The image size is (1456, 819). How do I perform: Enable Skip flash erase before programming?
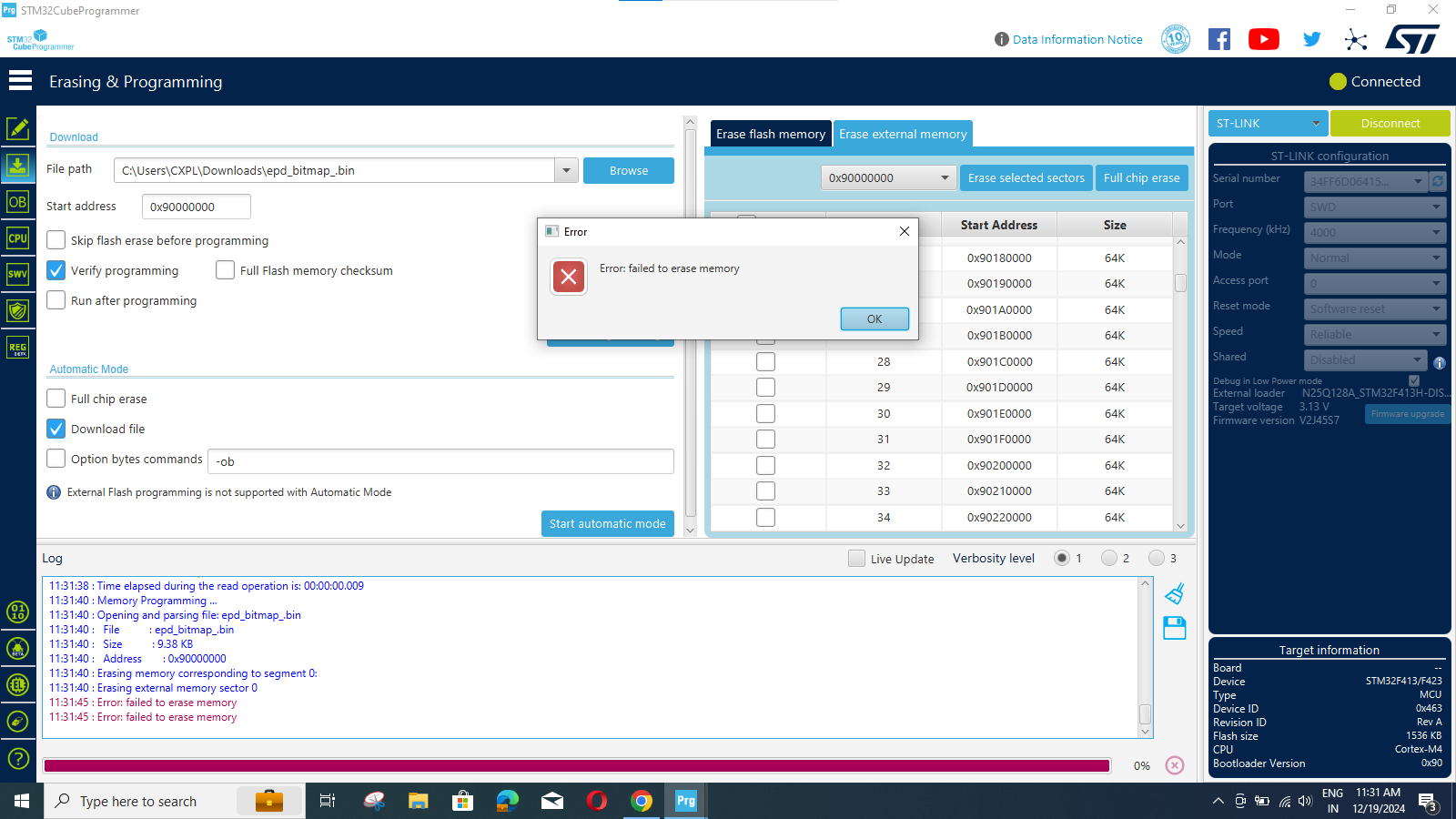coord(56,240)
